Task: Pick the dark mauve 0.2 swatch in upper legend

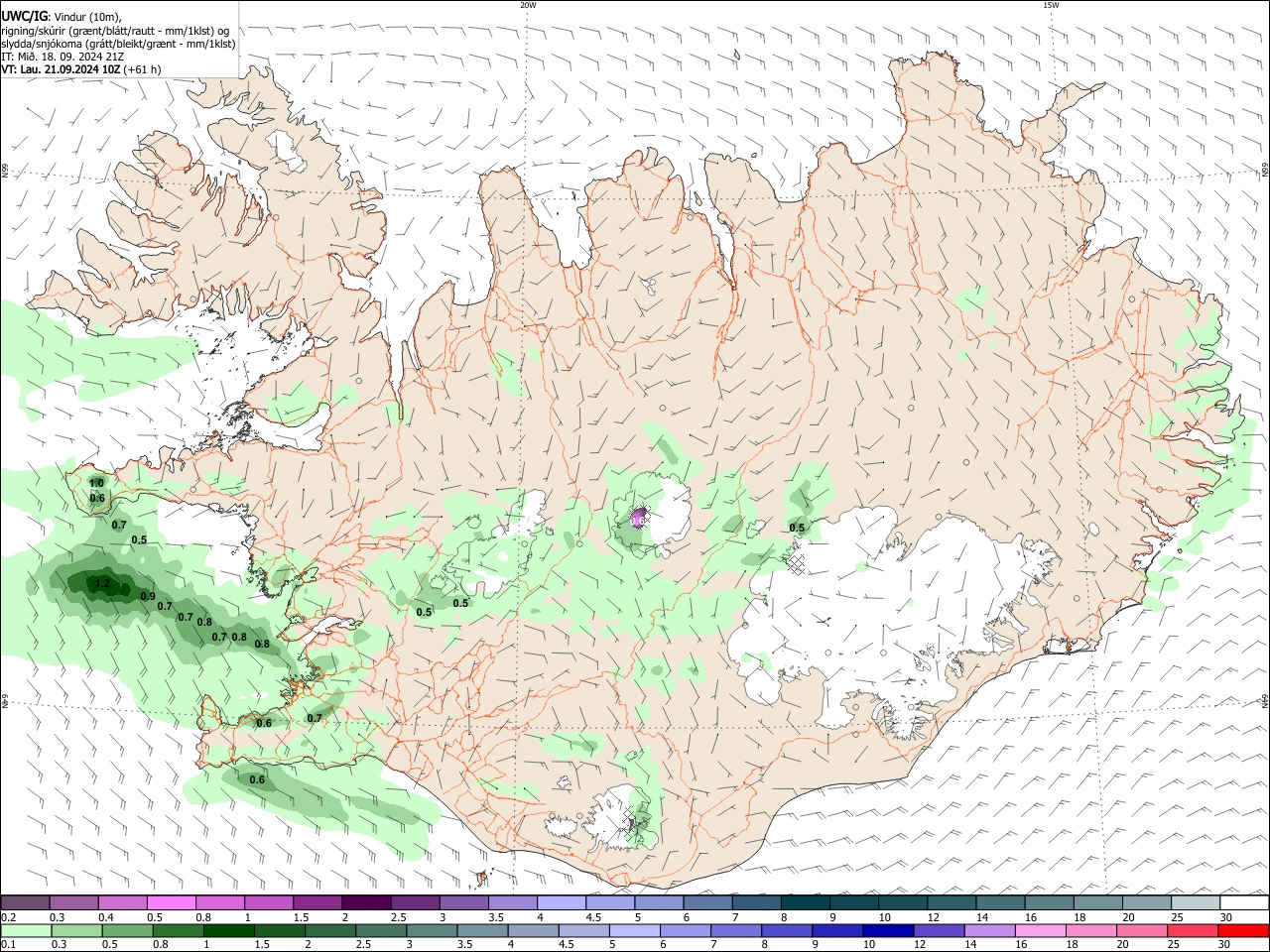Action: coord(25,902)
